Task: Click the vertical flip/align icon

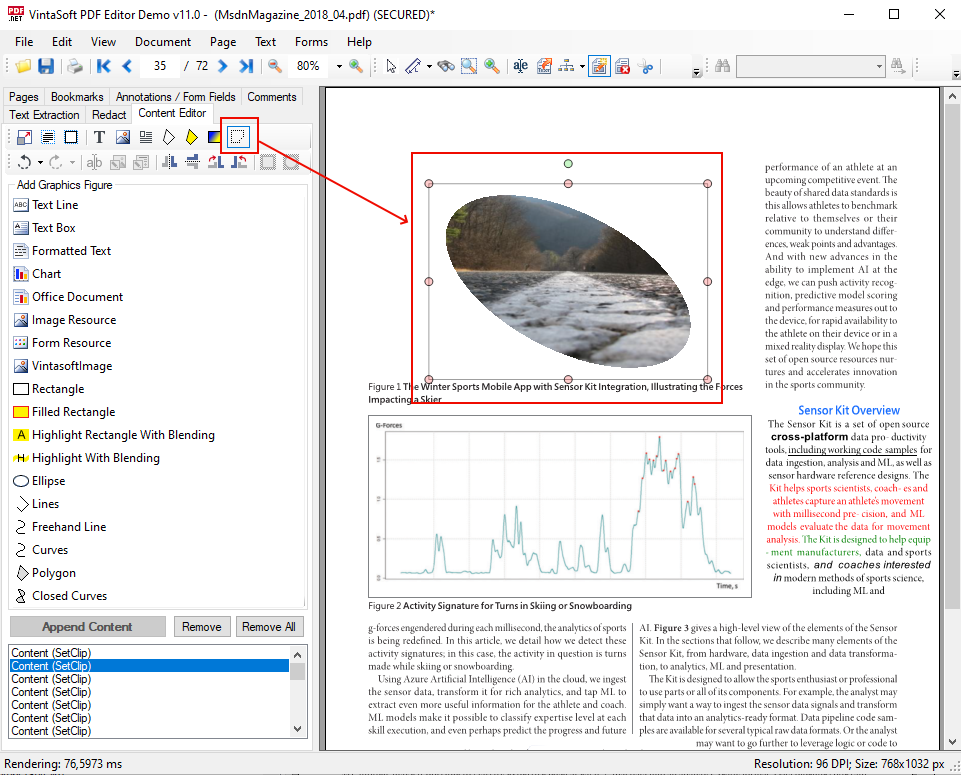Action: click(x=192, y=162)
